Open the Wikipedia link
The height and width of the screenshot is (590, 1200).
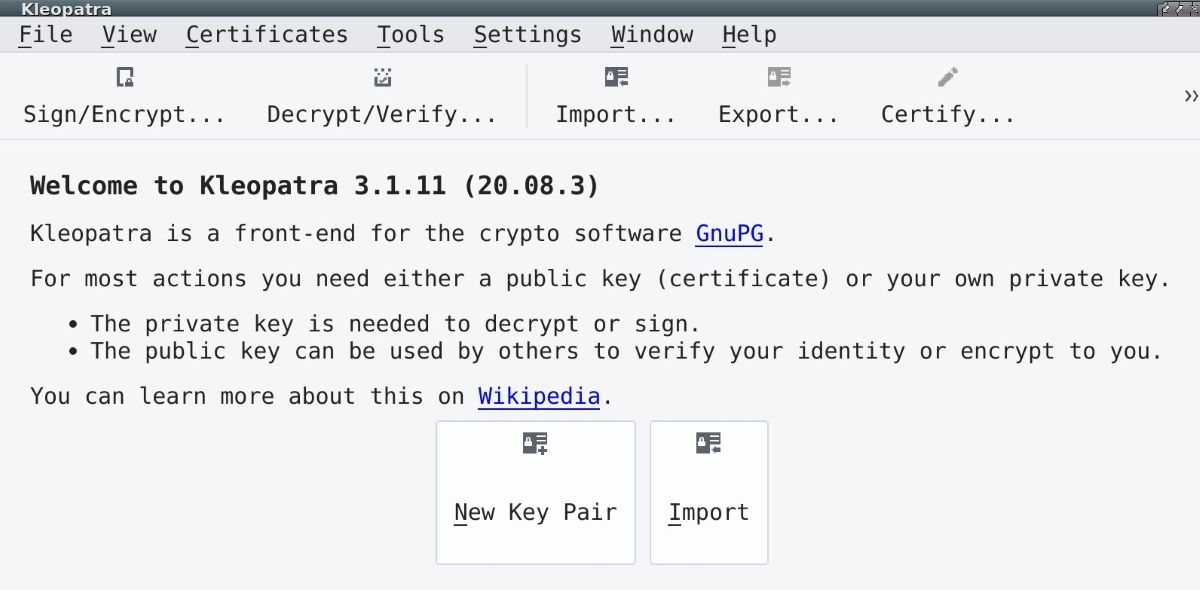539,396
